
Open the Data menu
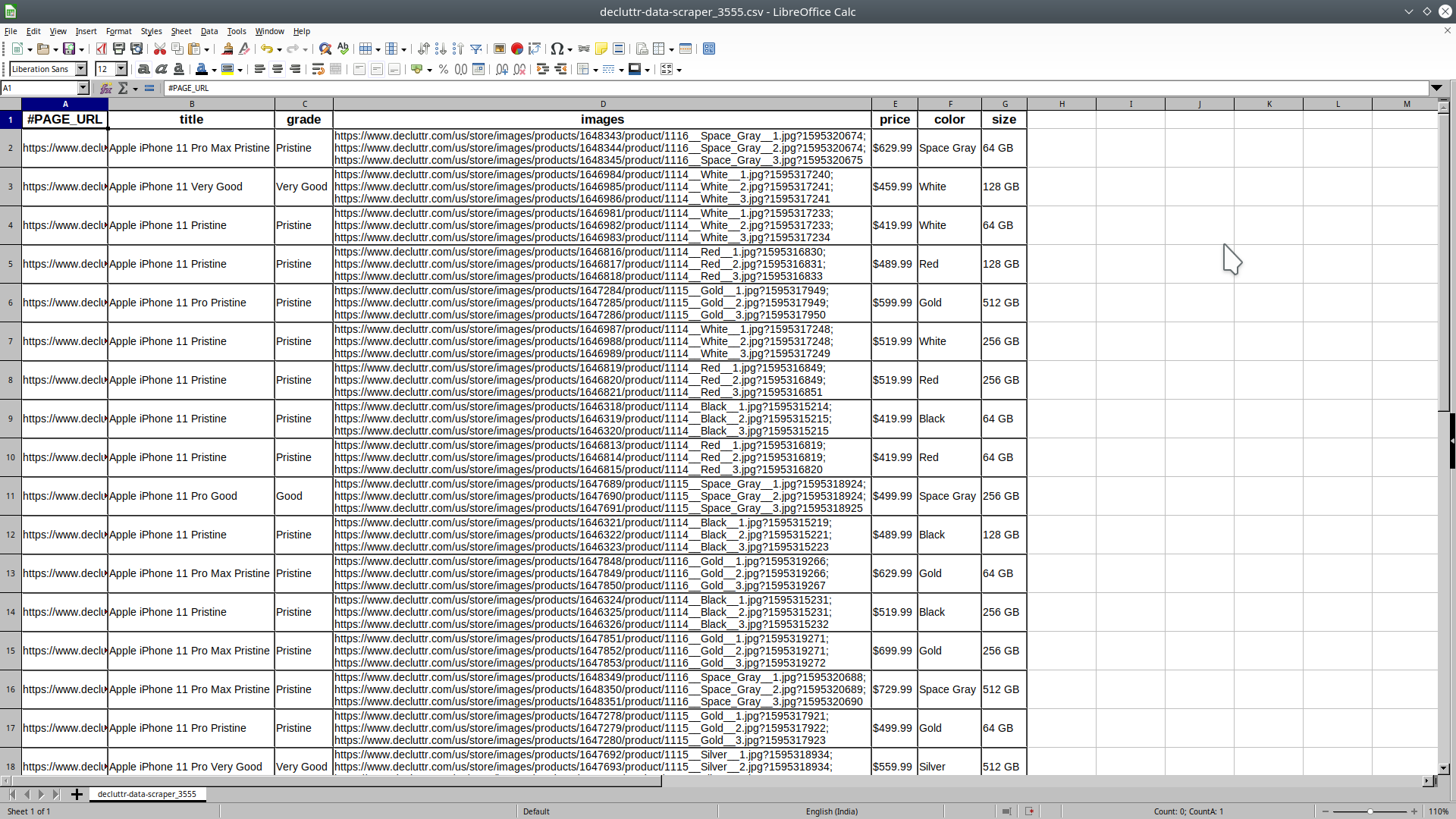point(209,31)
